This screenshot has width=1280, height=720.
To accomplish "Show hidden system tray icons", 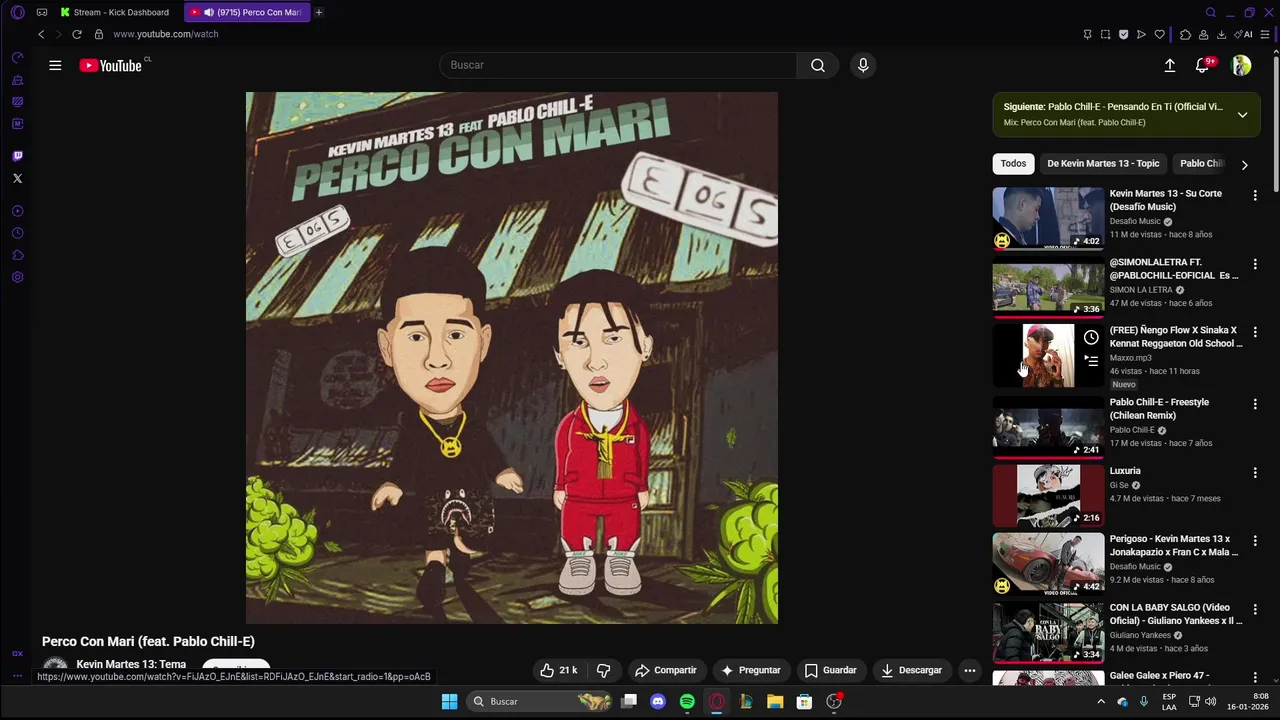I will [x=1101, y=701].
